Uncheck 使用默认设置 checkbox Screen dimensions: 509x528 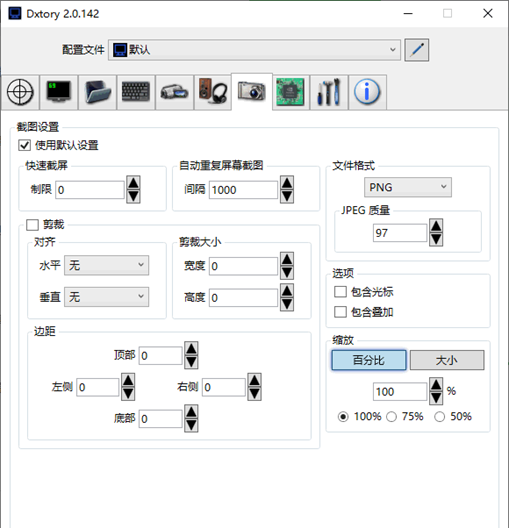(24, 145)
